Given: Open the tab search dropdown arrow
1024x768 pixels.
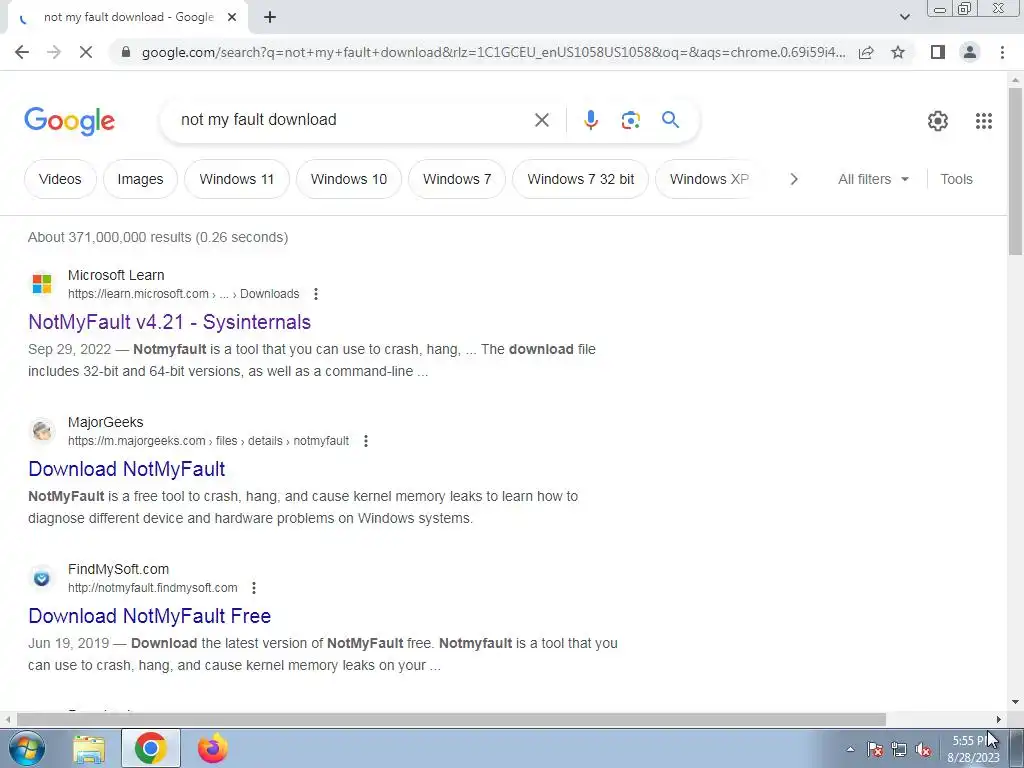Looking at the screenshot, I should [x=904, y=18].
